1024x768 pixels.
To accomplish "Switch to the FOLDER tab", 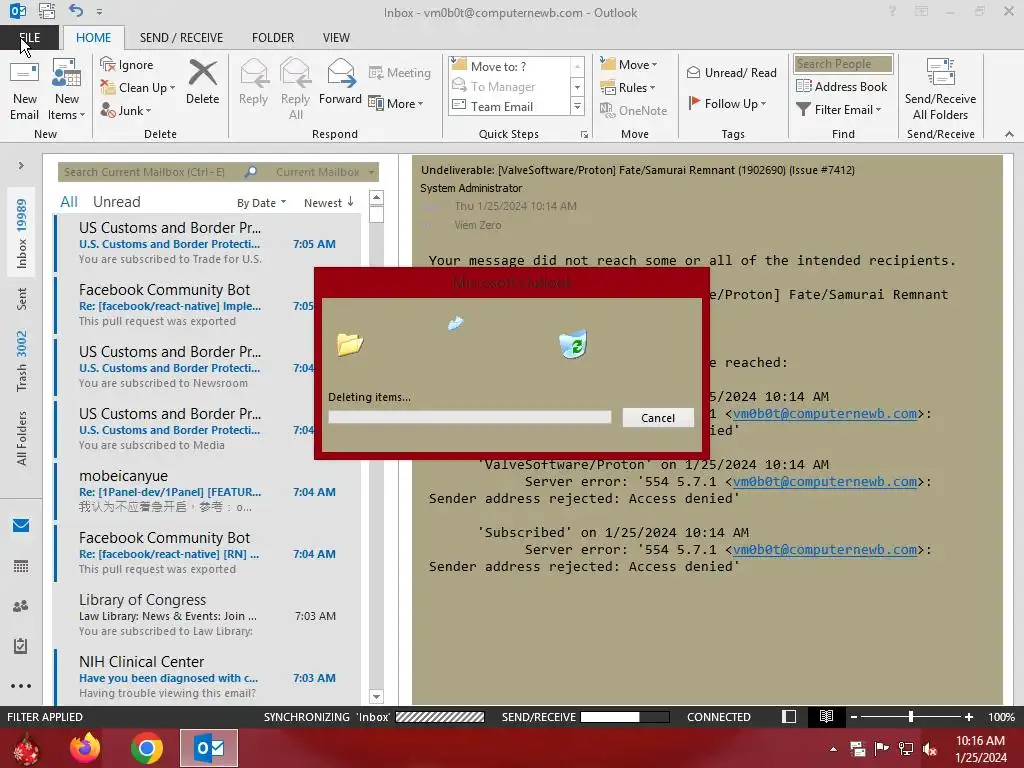I will [x=273, y=37].
